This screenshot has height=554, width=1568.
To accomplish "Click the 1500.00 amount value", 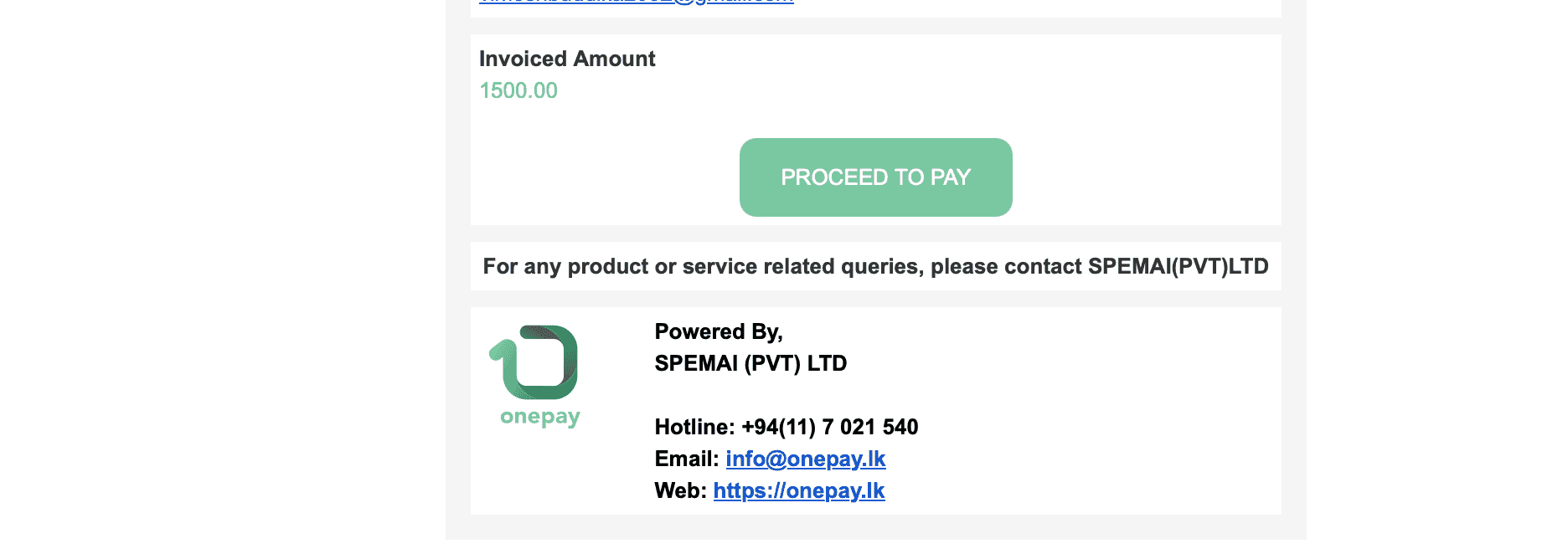I will [x=518, y=90].
